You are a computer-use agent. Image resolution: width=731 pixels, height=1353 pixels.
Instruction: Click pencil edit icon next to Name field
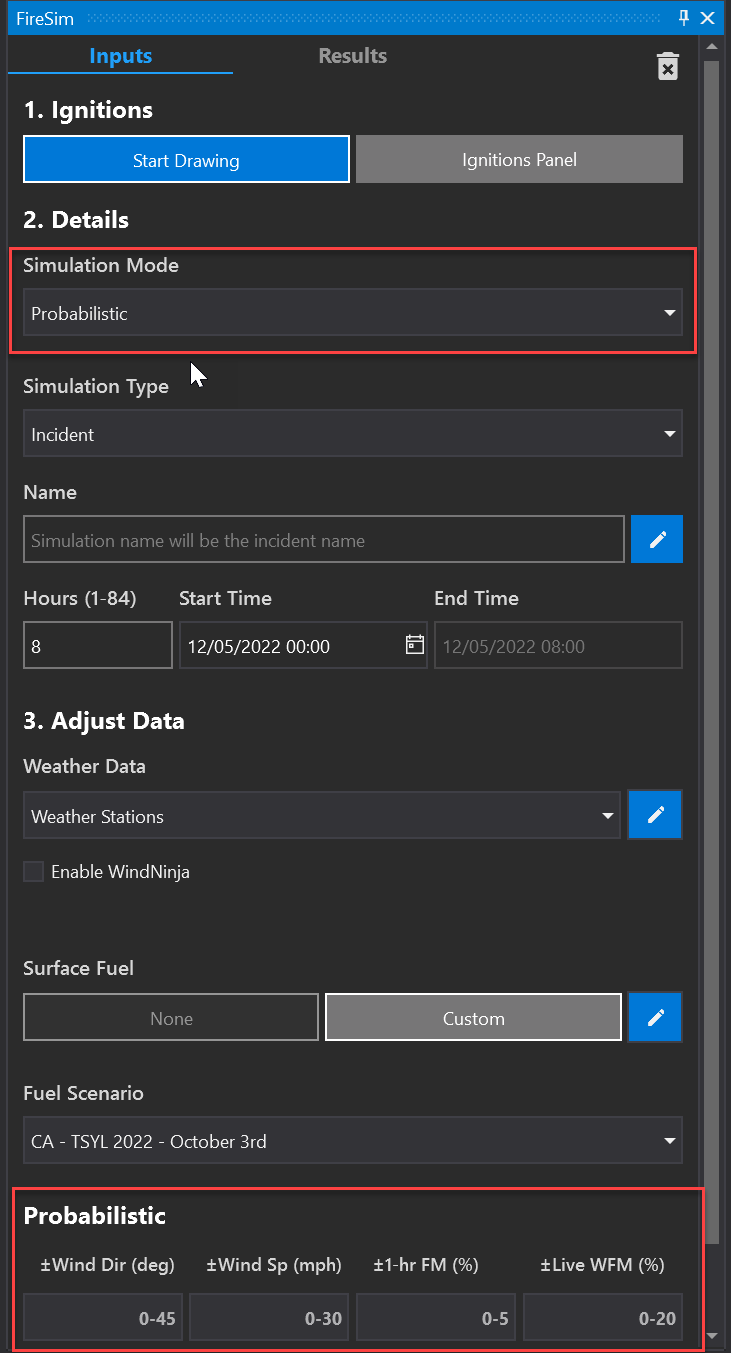[657, 540]
